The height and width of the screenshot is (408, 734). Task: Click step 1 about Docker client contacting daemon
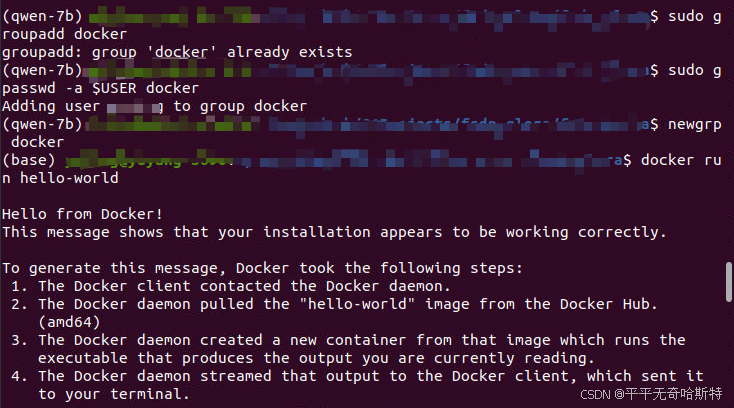[231, 286]
